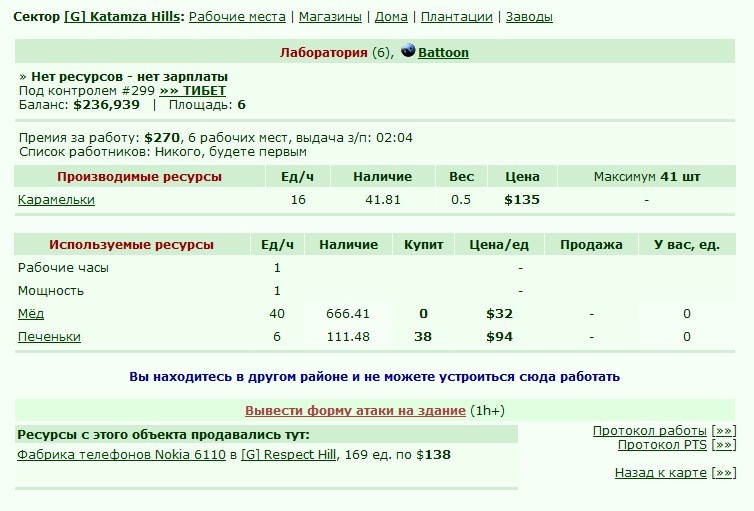Click Печеньки stock value 111.48

pyautogui.click(x=348, y=337)
